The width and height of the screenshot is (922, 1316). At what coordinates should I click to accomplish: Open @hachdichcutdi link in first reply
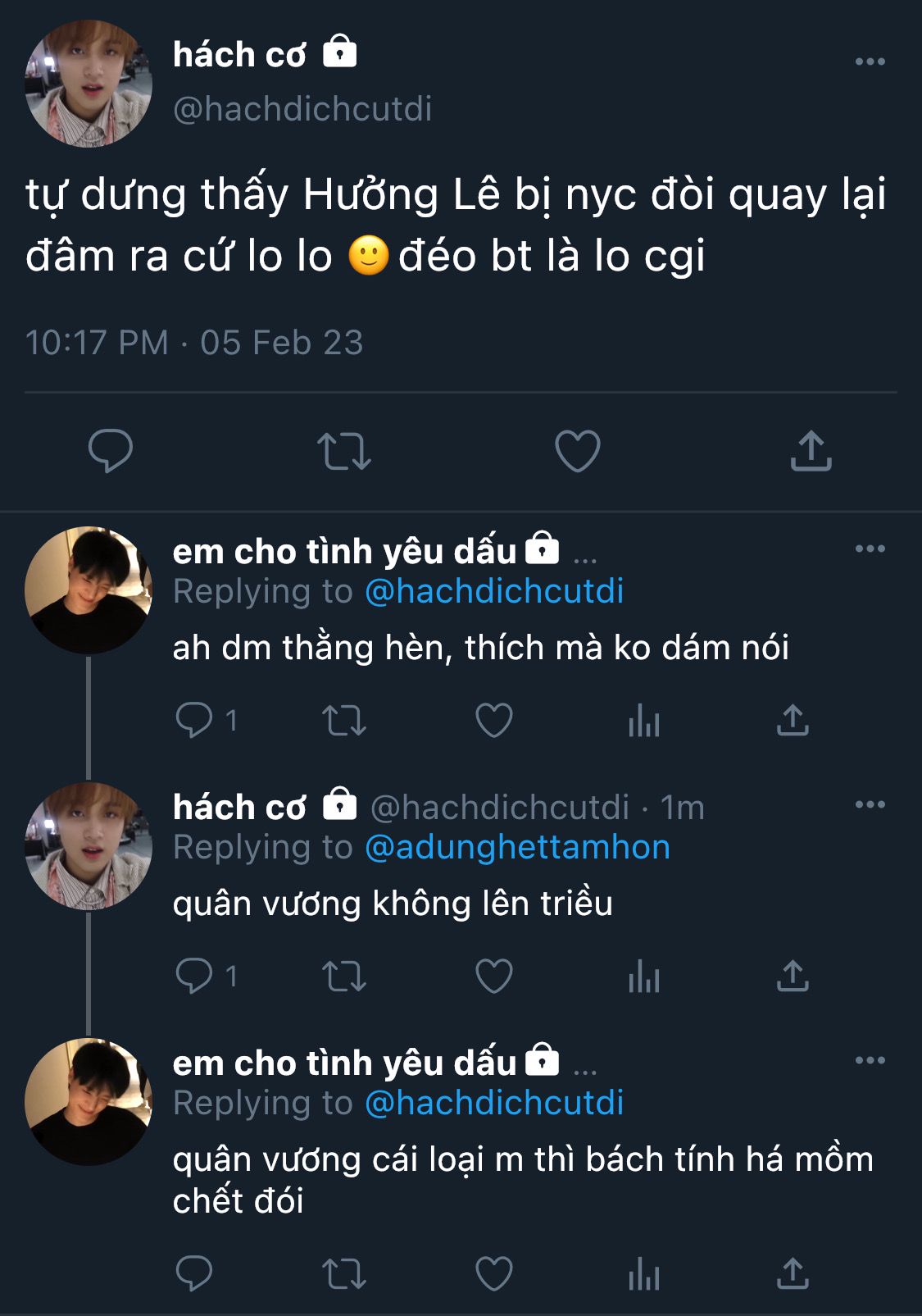(493, 591)
